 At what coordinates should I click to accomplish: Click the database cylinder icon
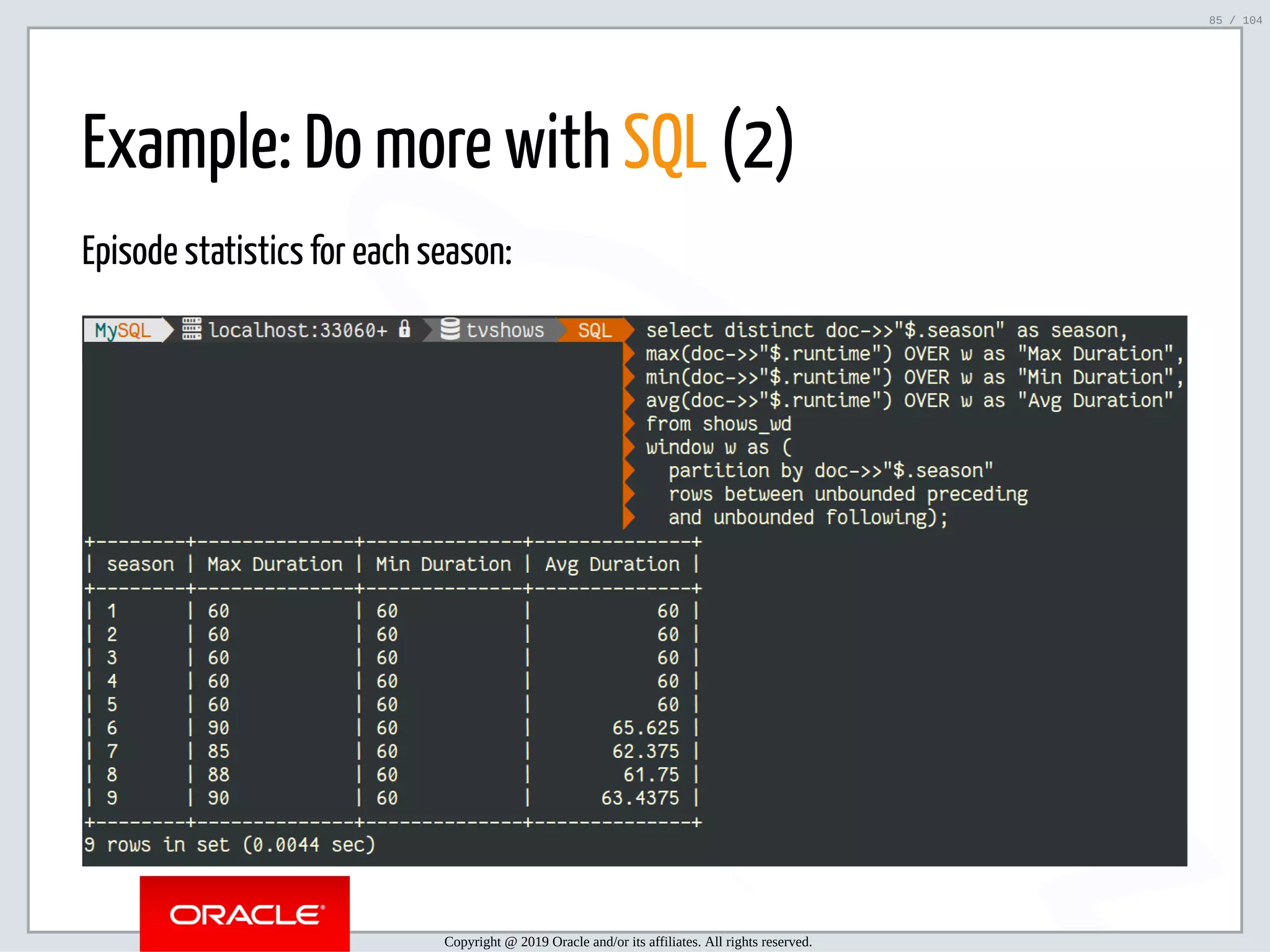click(450, 329)
